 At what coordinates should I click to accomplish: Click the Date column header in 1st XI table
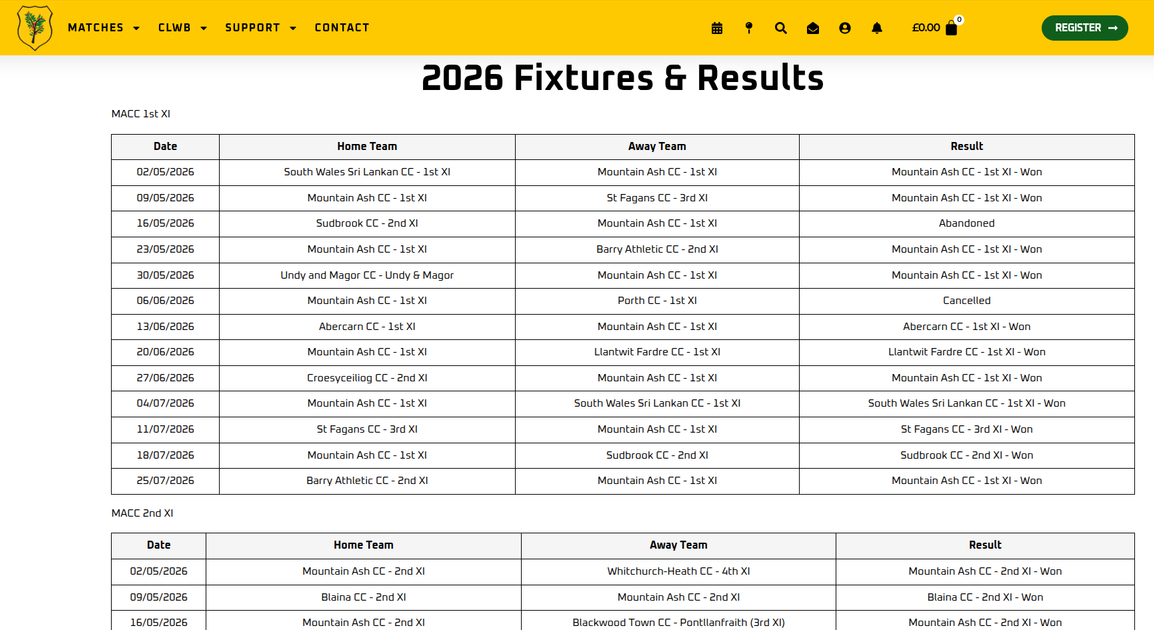click(x=166, y=146)
